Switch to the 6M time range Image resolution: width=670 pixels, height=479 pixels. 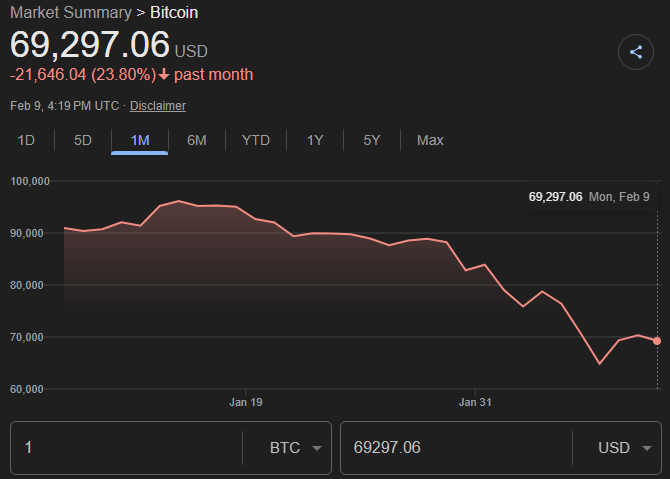(197, 140)
